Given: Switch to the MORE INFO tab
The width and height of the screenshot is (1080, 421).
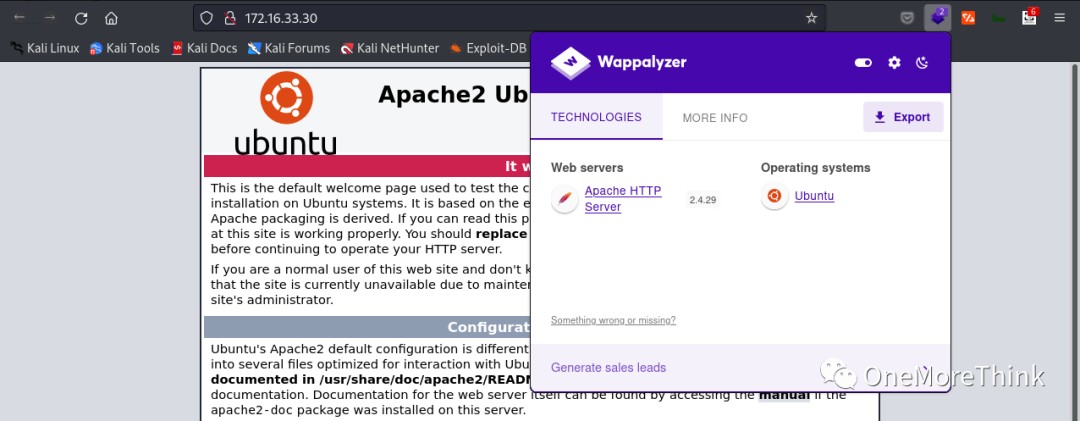Looking at the screenshot, I should click(715, 118).
